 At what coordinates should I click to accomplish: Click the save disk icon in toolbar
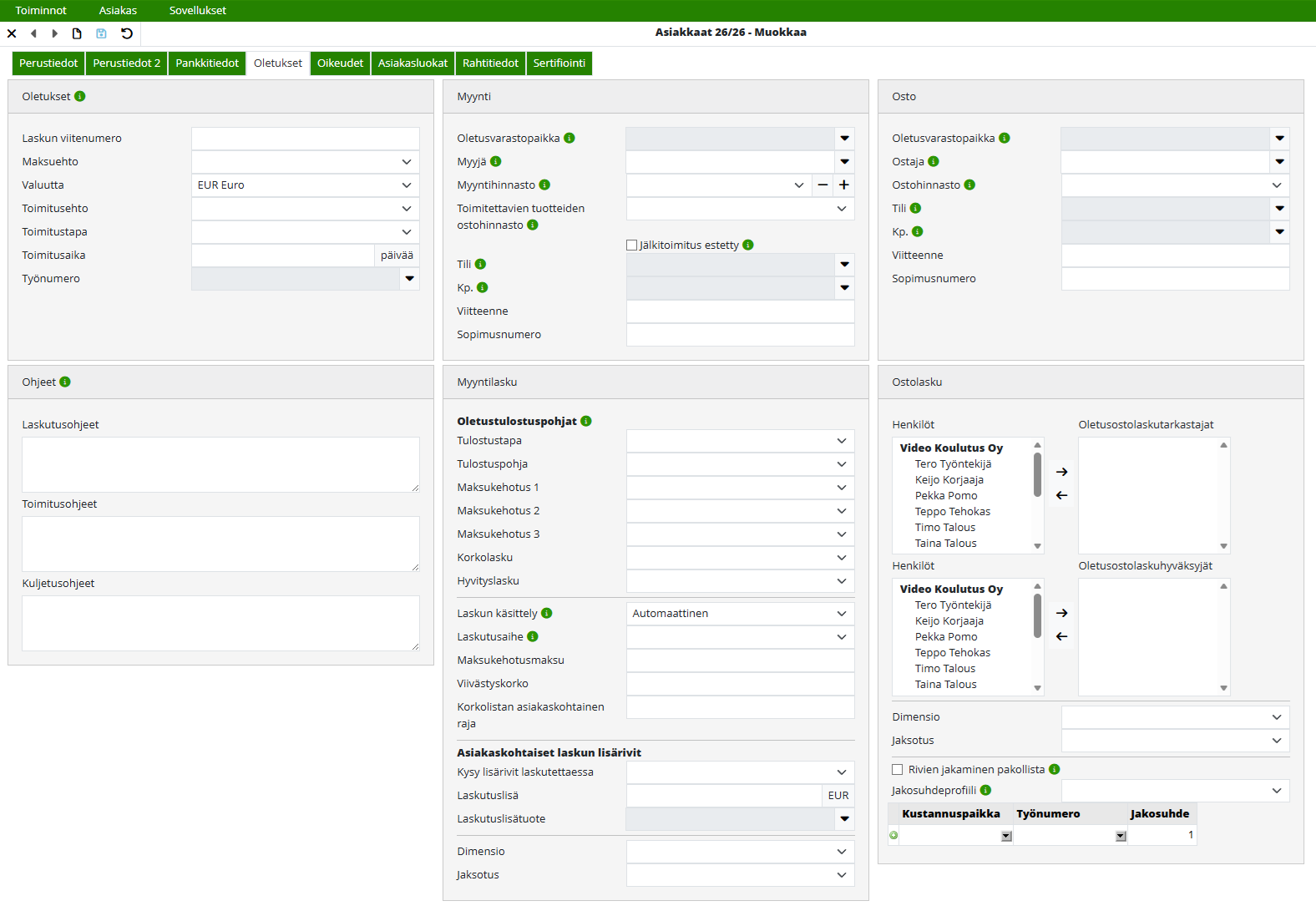[101, 33]
